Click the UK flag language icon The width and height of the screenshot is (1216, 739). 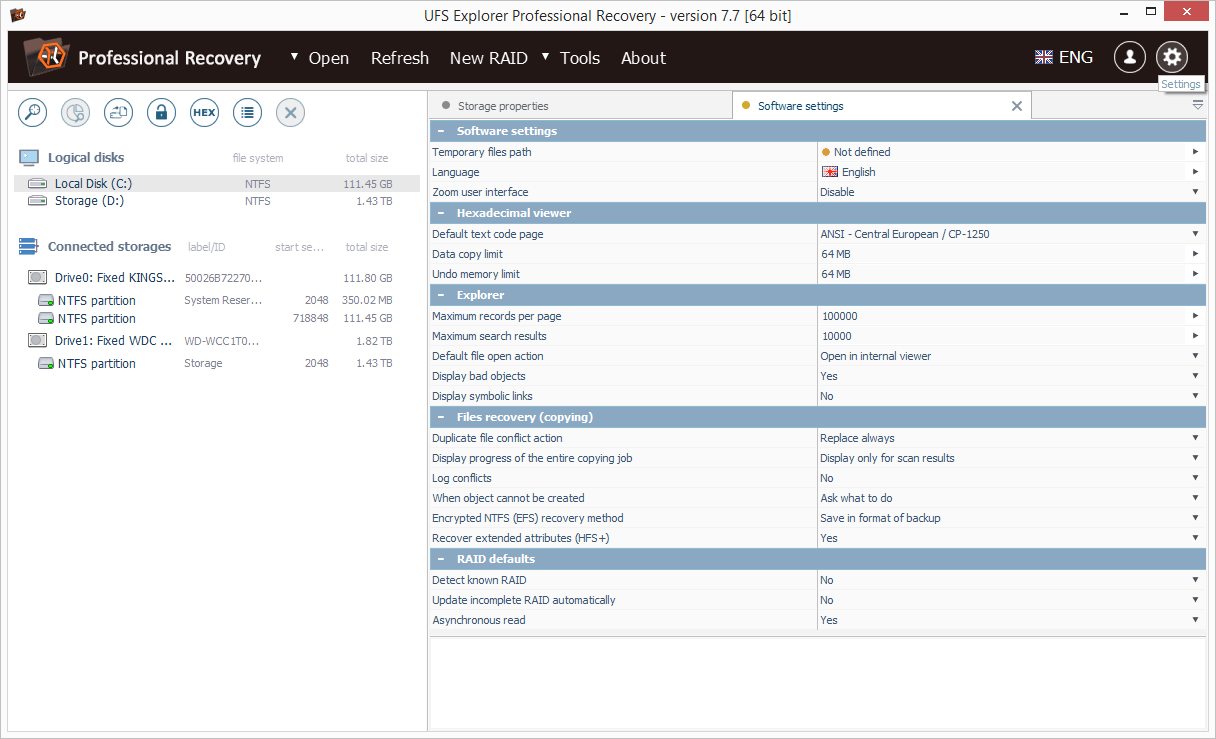coord(1044,58)
